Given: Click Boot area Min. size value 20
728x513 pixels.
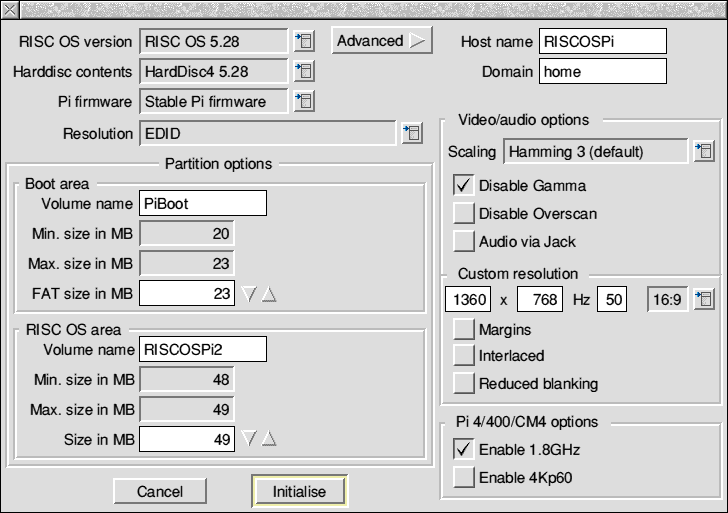Looking at the screenshot, I should click(187, 234).
